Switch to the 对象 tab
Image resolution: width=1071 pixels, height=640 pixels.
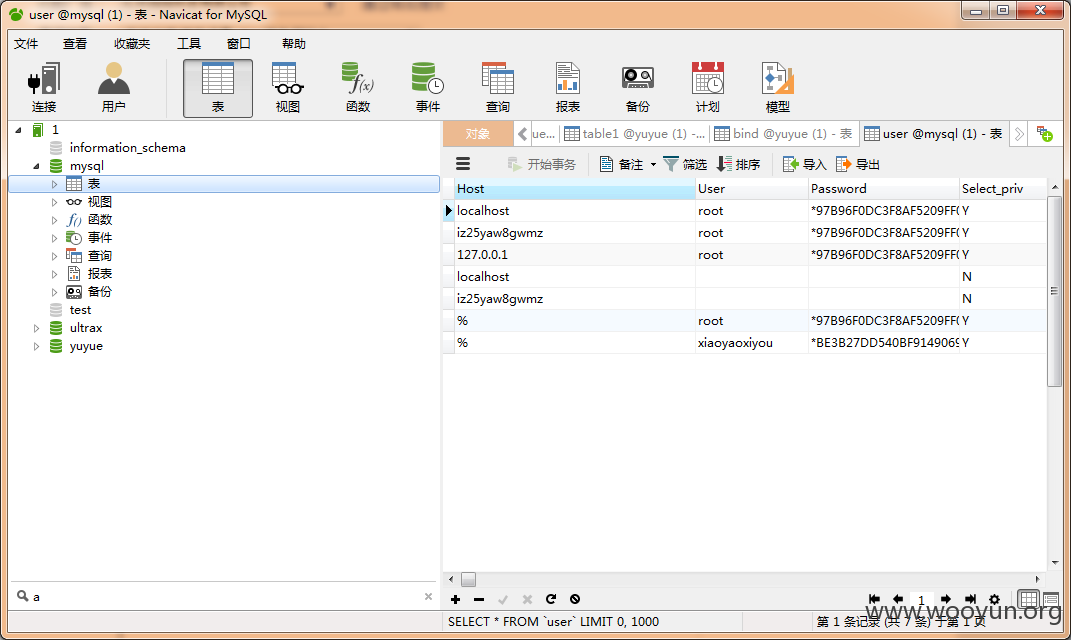click(x=478, y=134)
